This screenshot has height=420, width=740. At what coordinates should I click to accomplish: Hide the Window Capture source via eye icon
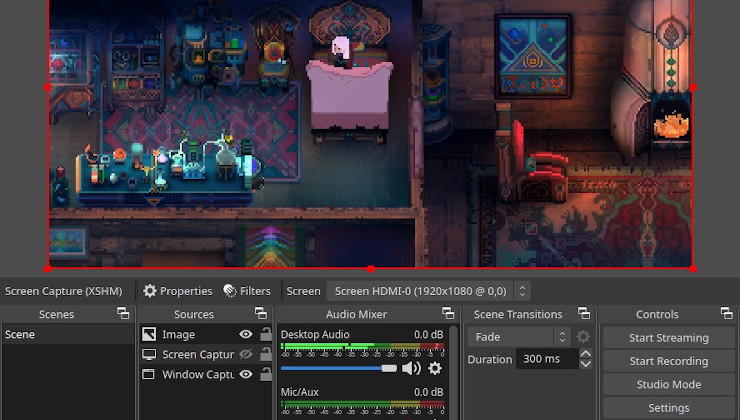(x=246, y=374)
